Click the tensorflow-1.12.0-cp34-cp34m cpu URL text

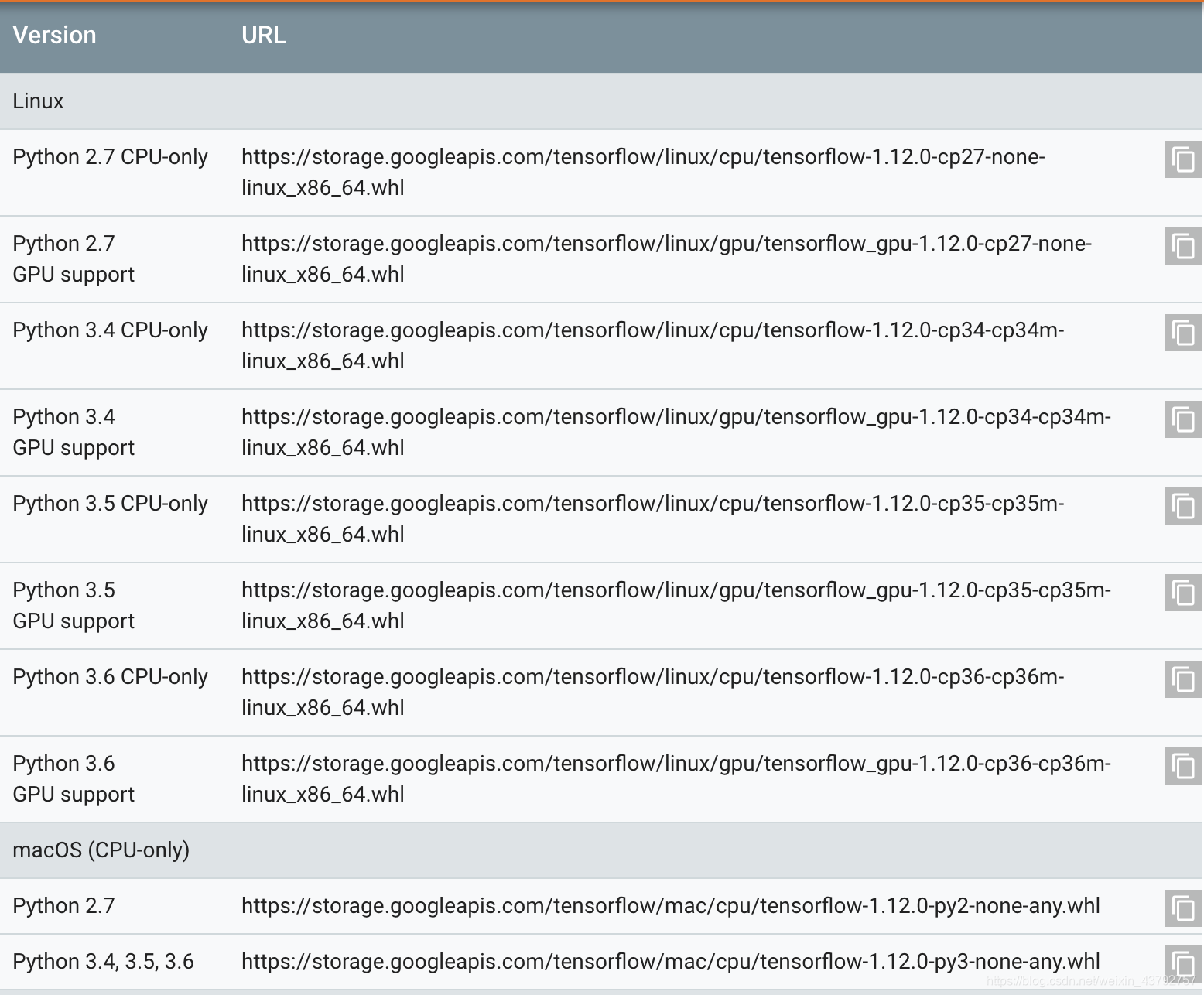[x=653, y=345]
